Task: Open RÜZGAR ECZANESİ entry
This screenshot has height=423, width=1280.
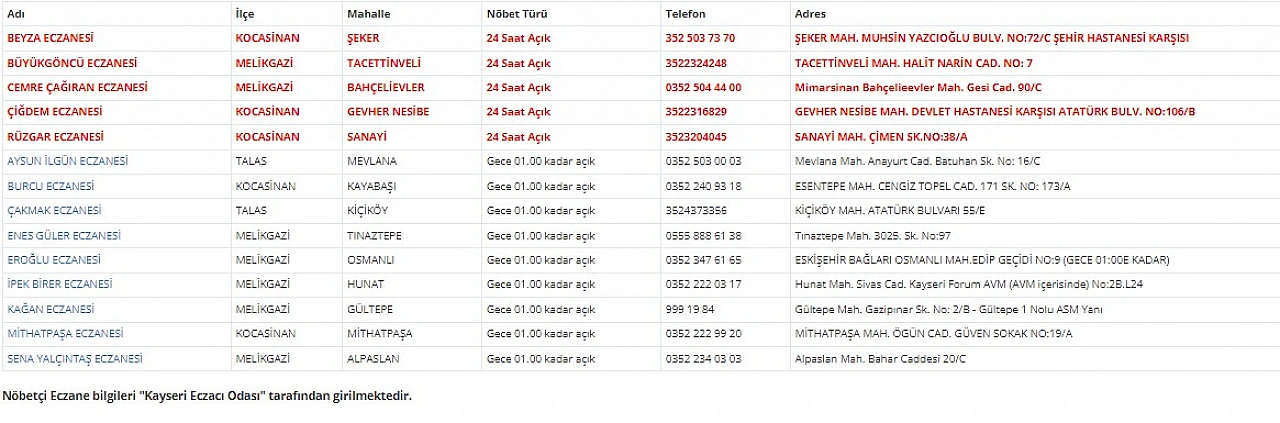Action: [56, 137]
